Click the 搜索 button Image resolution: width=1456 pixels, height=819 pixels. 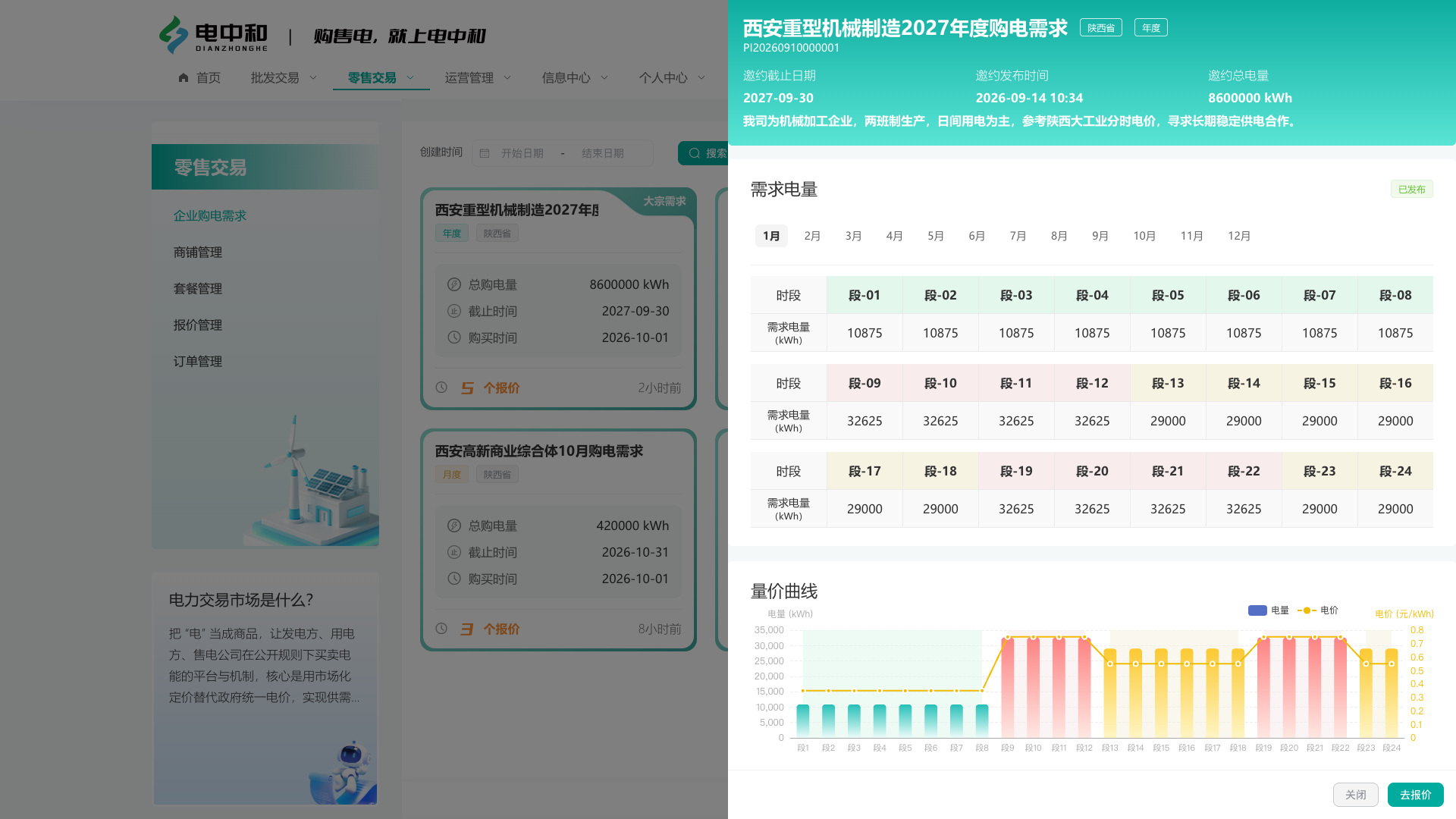pos(703,153)
